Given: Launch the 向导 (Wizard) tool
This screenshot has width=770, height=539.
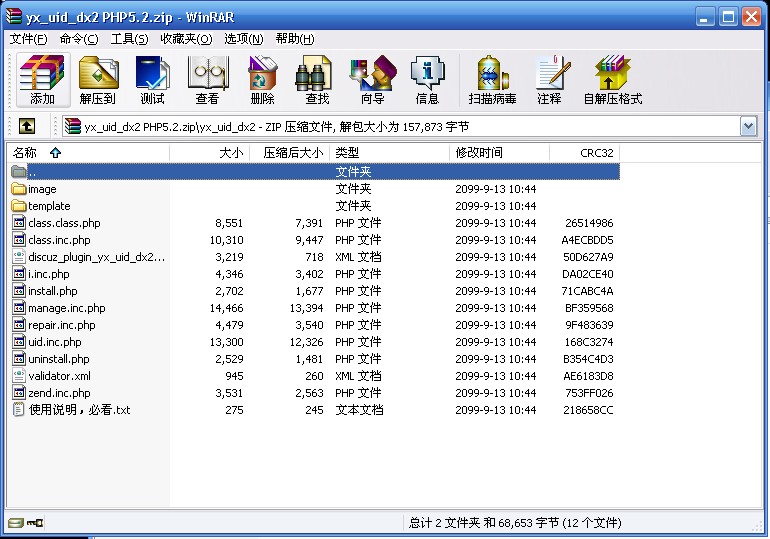Looking at the screenshot, I should tap(372, 80).
